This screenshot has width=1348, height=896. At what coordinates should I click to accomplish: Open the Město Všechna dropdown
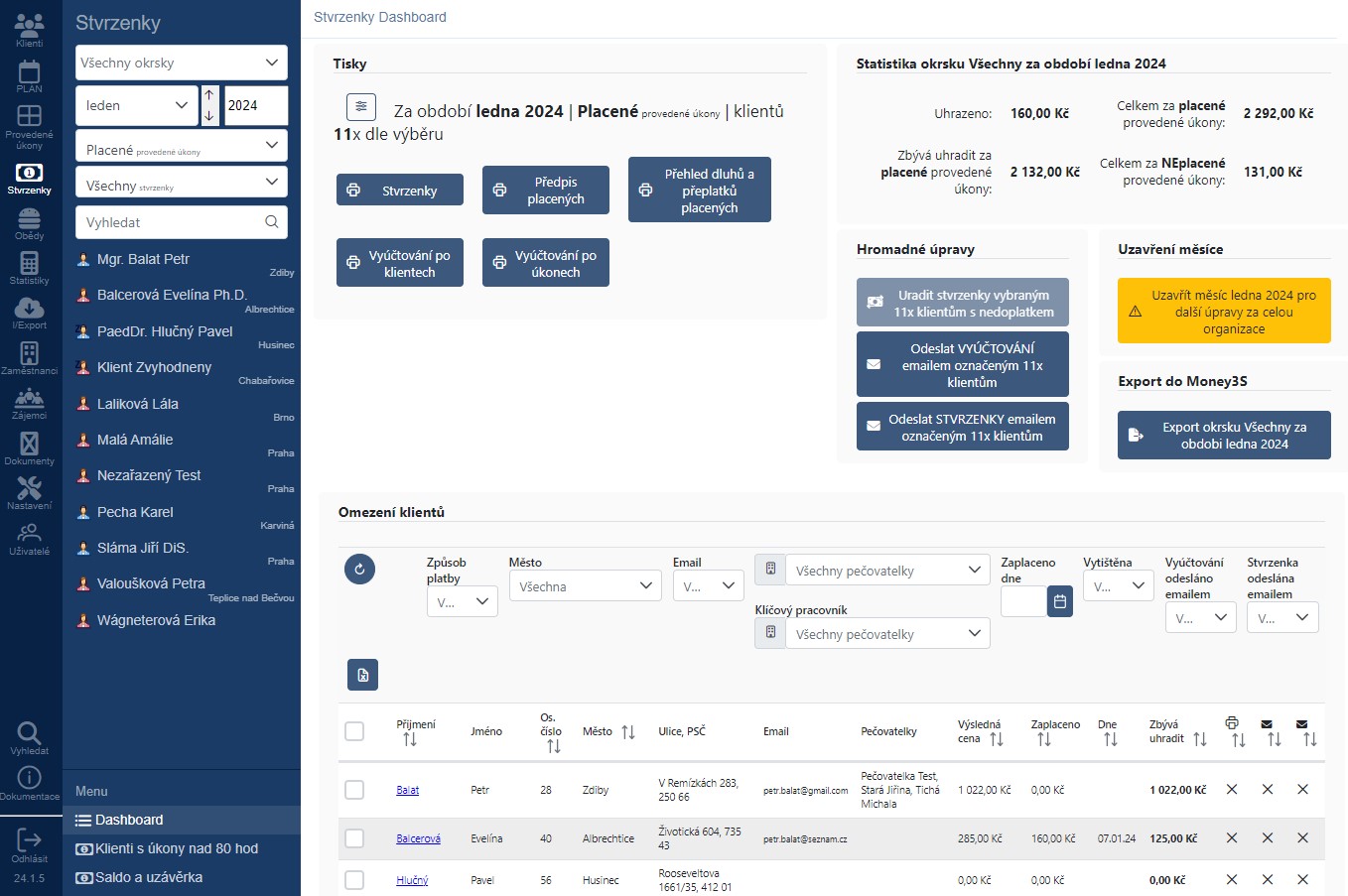click(x=585, y=585)
